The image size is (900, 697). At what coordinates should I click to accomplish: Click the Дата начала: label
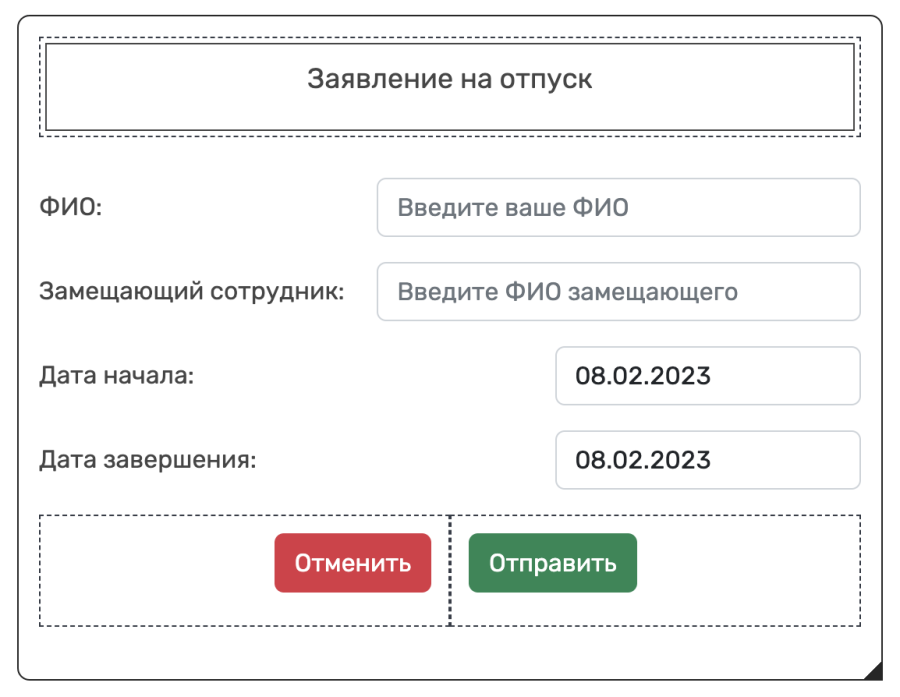point(117,375)
